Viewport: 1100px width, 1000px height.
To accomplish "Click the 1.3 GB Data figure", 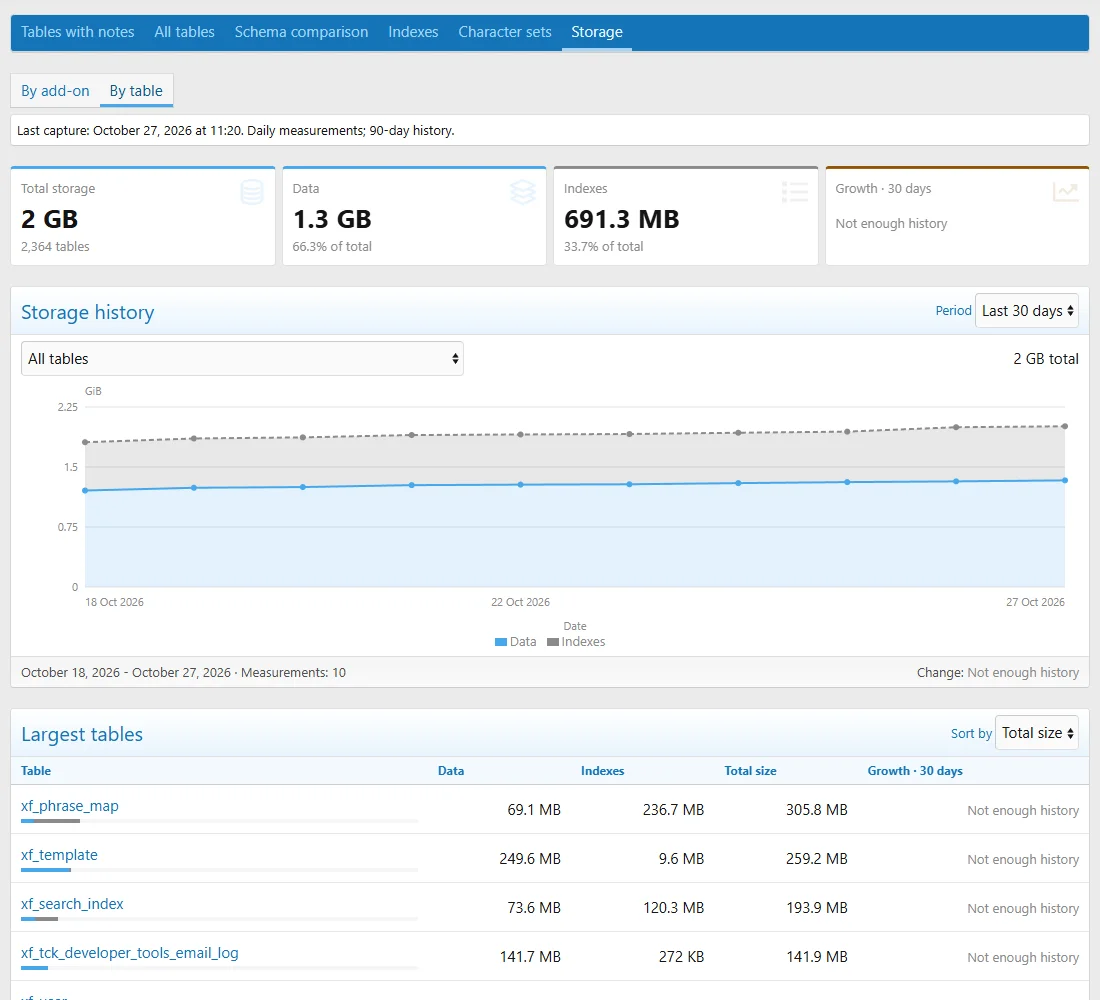I will (x=332, y=219).
